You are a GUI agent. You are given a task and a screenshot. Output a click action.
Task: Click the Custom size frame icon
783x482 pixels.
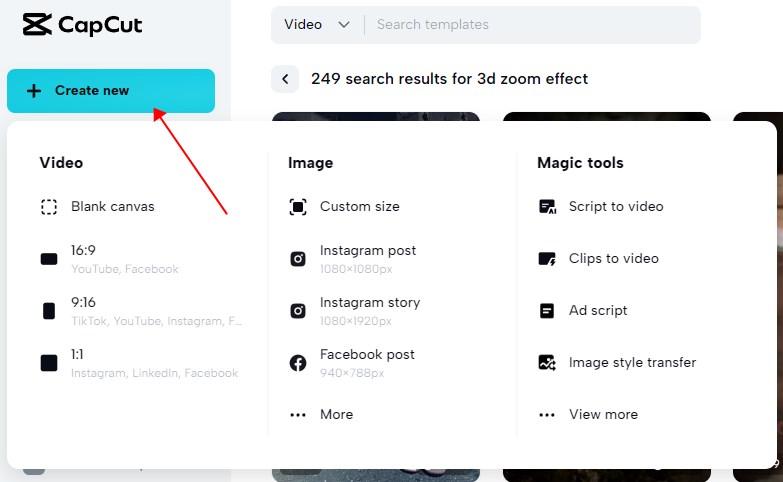[x=298, y=207]
